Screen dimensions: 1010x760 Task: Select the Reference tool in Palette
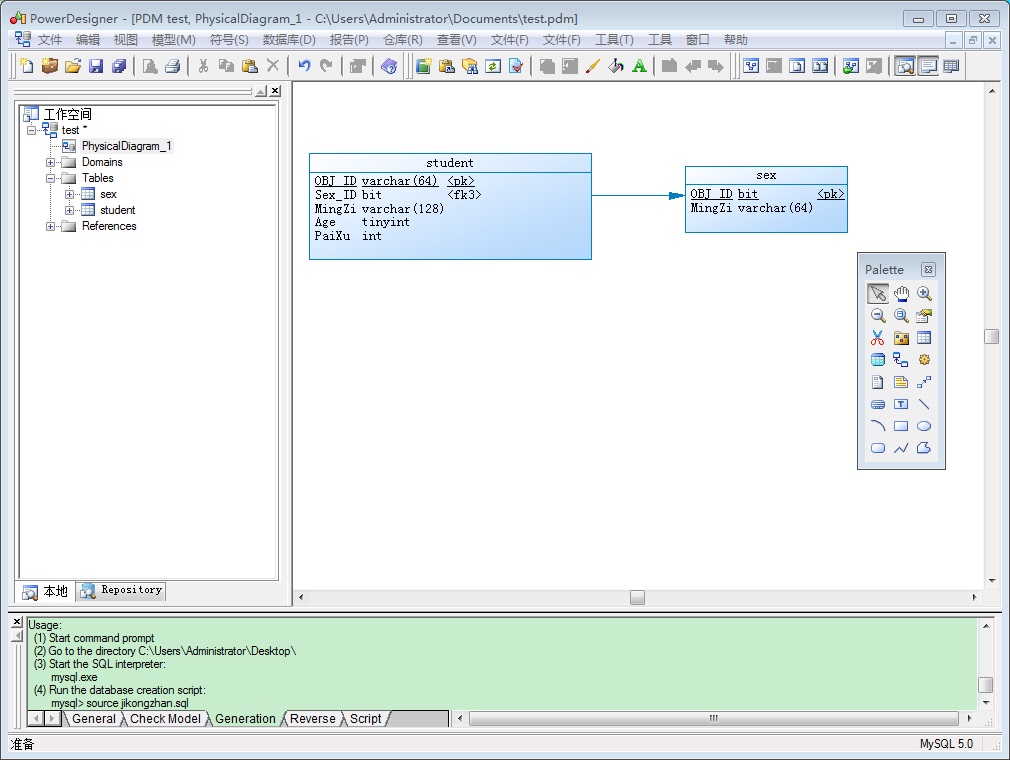pyautogui.click(x=901, y=360)
